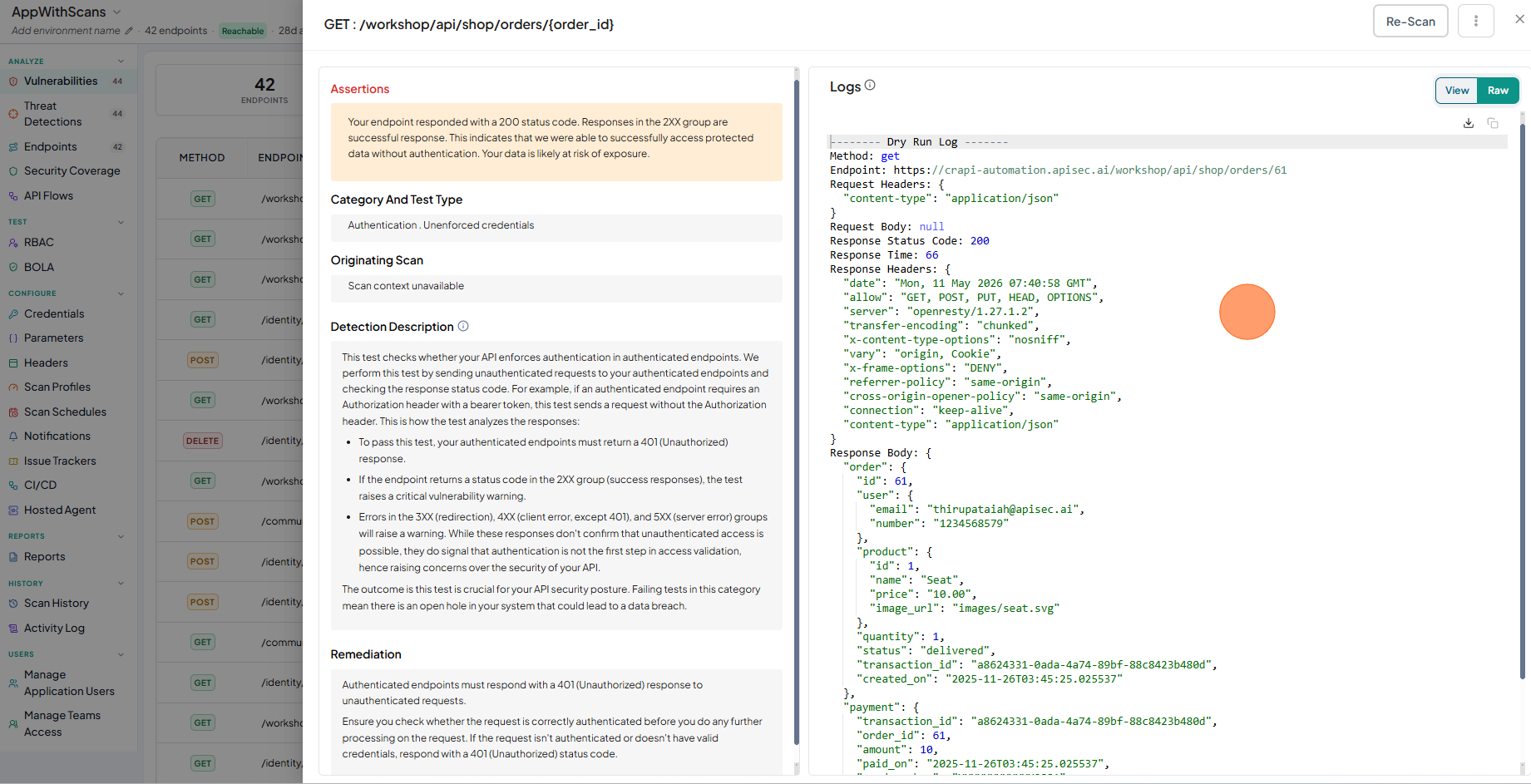The image size is (1531, 784).
Task: Copy logs using the copy icon
Action: pos(1493,123)
